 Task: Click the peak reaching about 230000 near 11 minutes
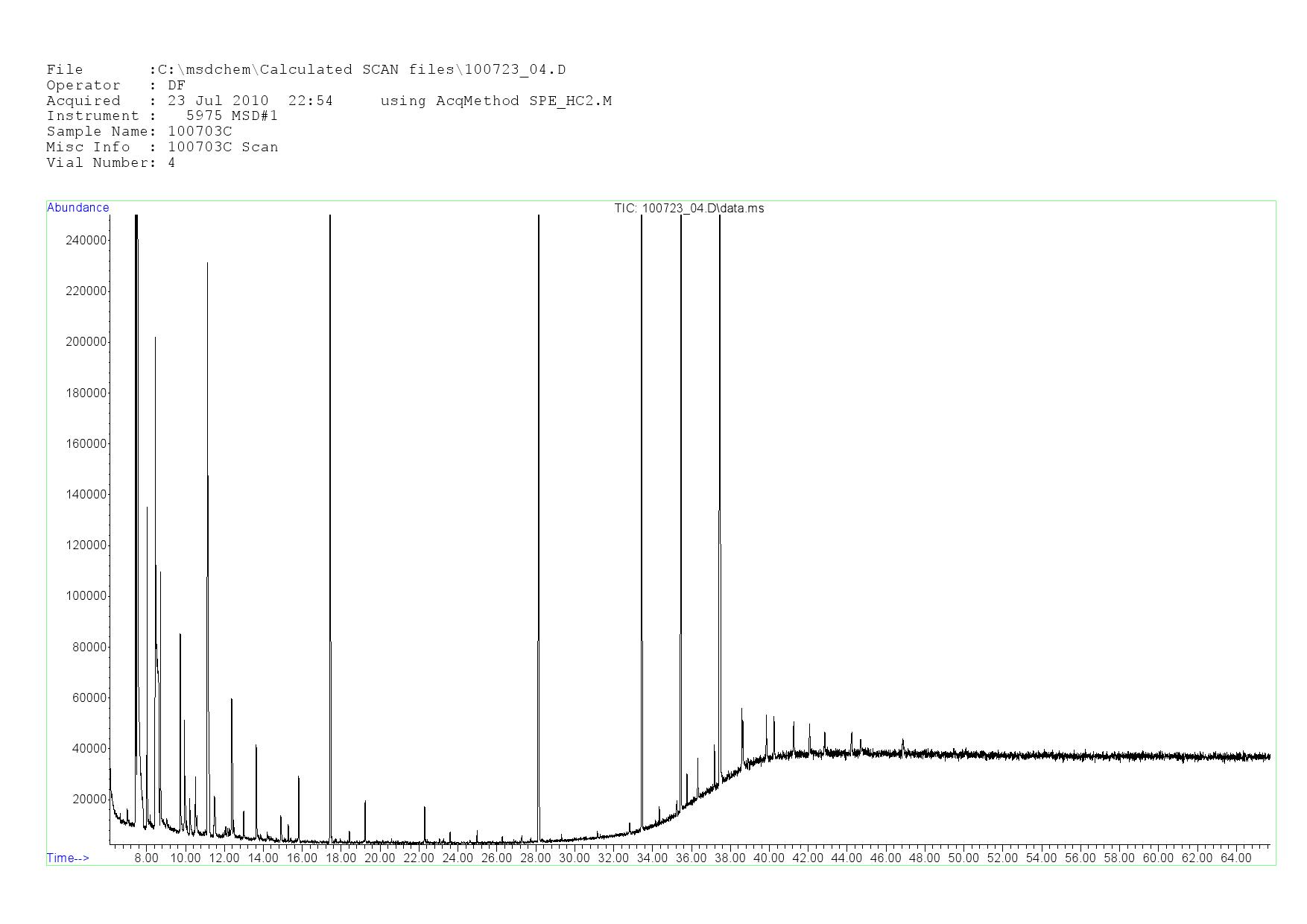tap(207, 373)
